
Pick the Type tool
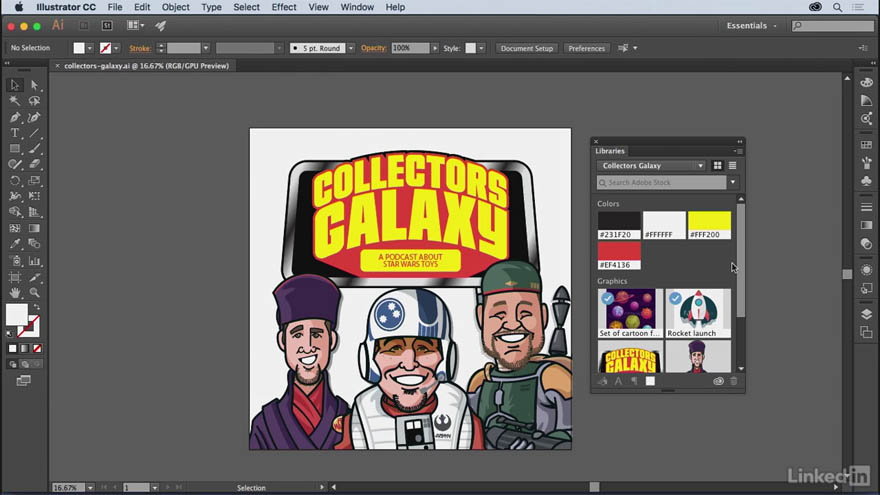pos(15,134)
